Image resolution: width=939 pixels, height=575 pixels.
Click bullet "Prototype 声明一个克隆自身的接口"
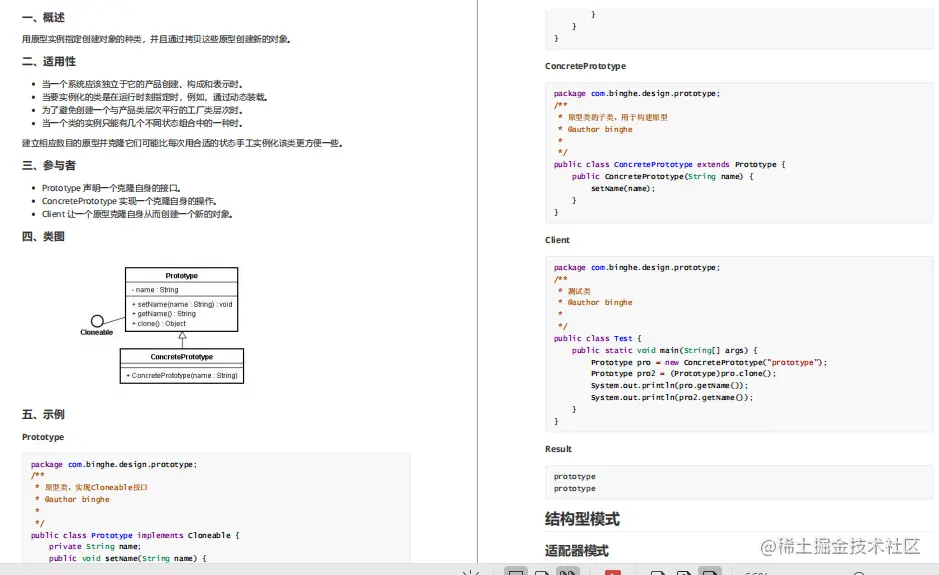click(x=111, y=188)
